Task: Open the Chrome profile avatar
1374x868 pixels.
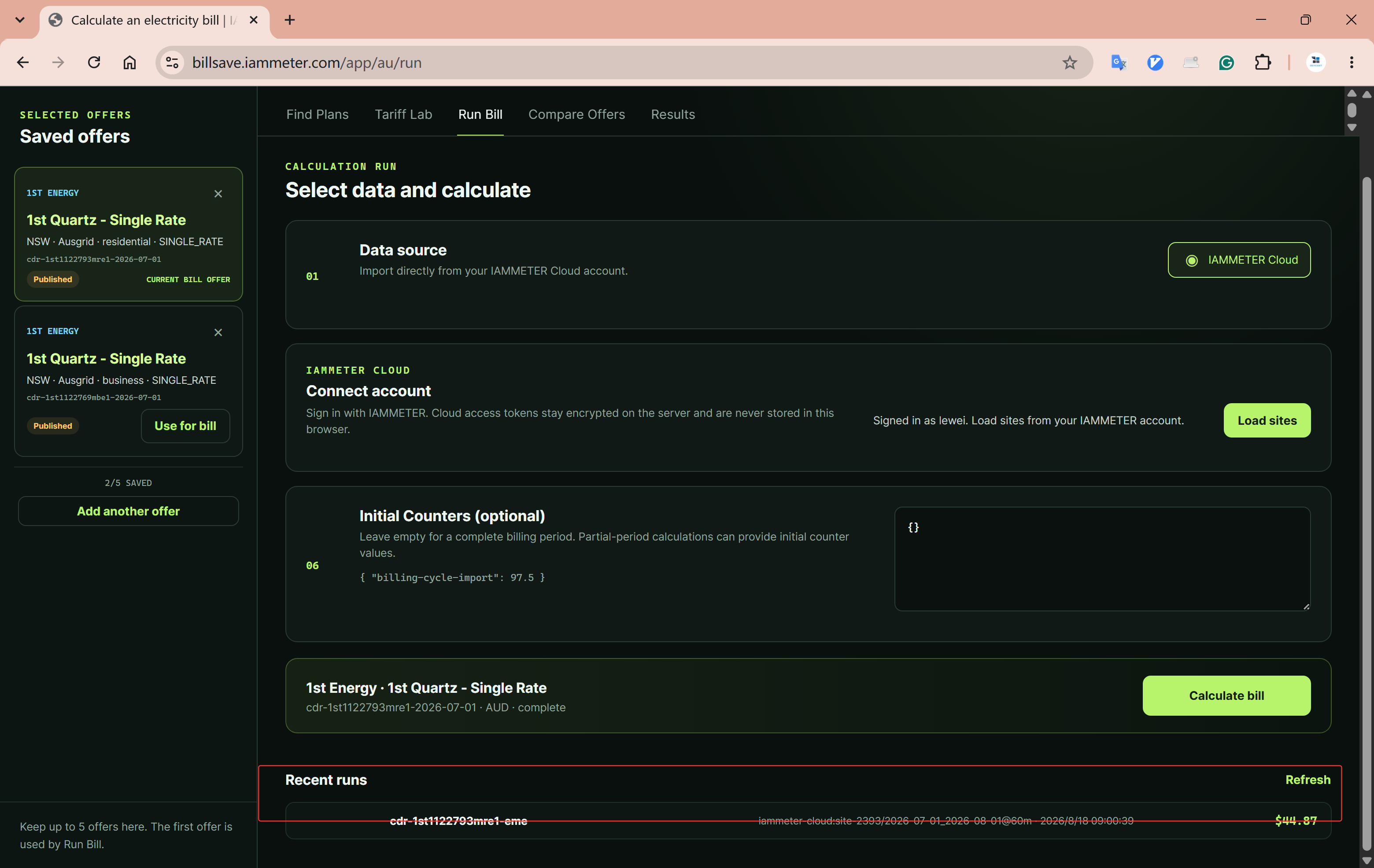Action: [1316, 62]
